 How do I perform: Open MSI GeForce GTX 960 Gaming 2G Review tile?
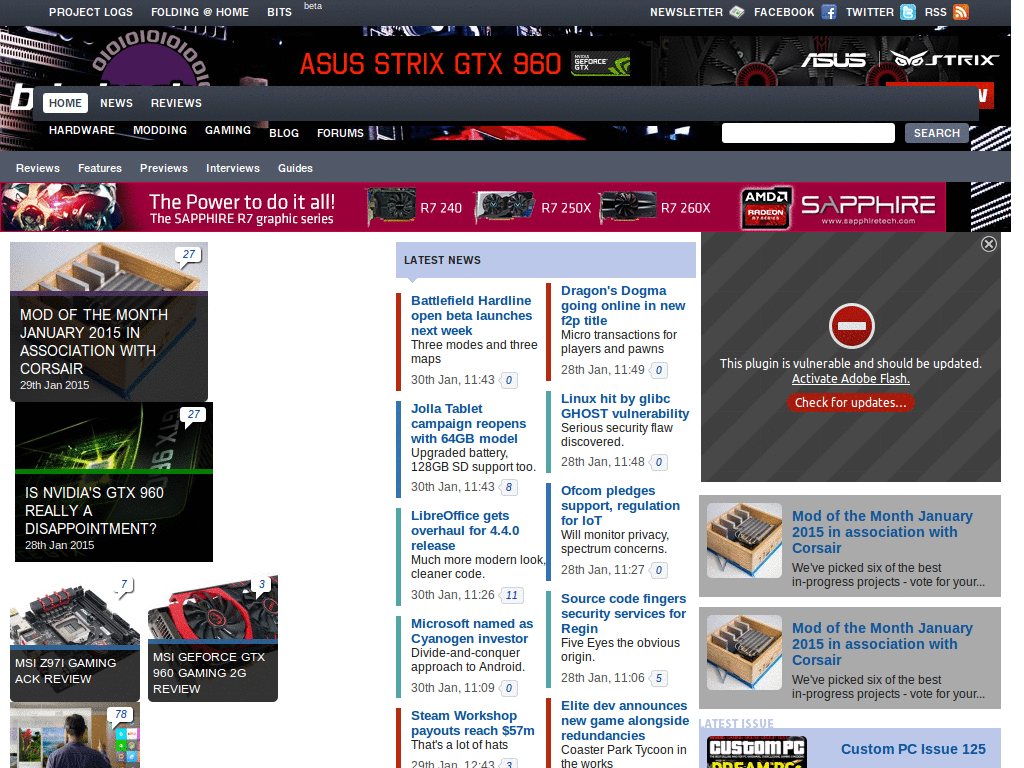coord(213,639)
